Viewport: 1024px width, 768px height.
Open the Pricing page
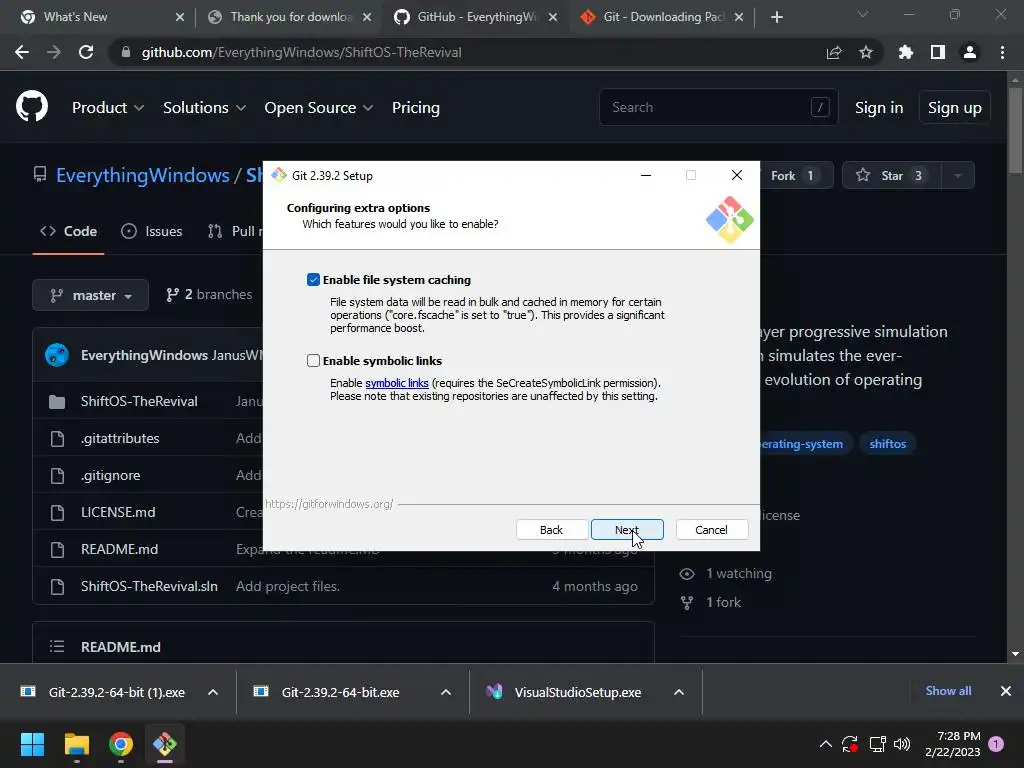[x=415, y=108]
